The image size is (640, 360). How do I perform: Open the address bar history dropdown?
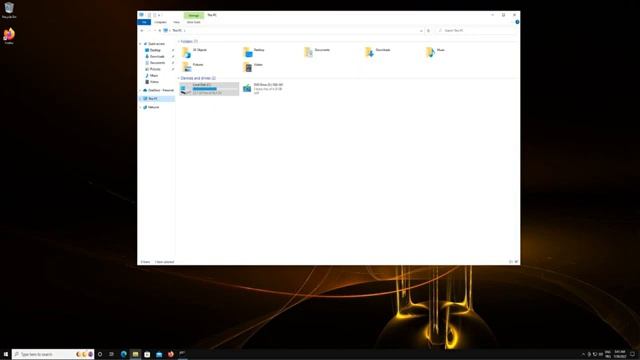point(421,31)
